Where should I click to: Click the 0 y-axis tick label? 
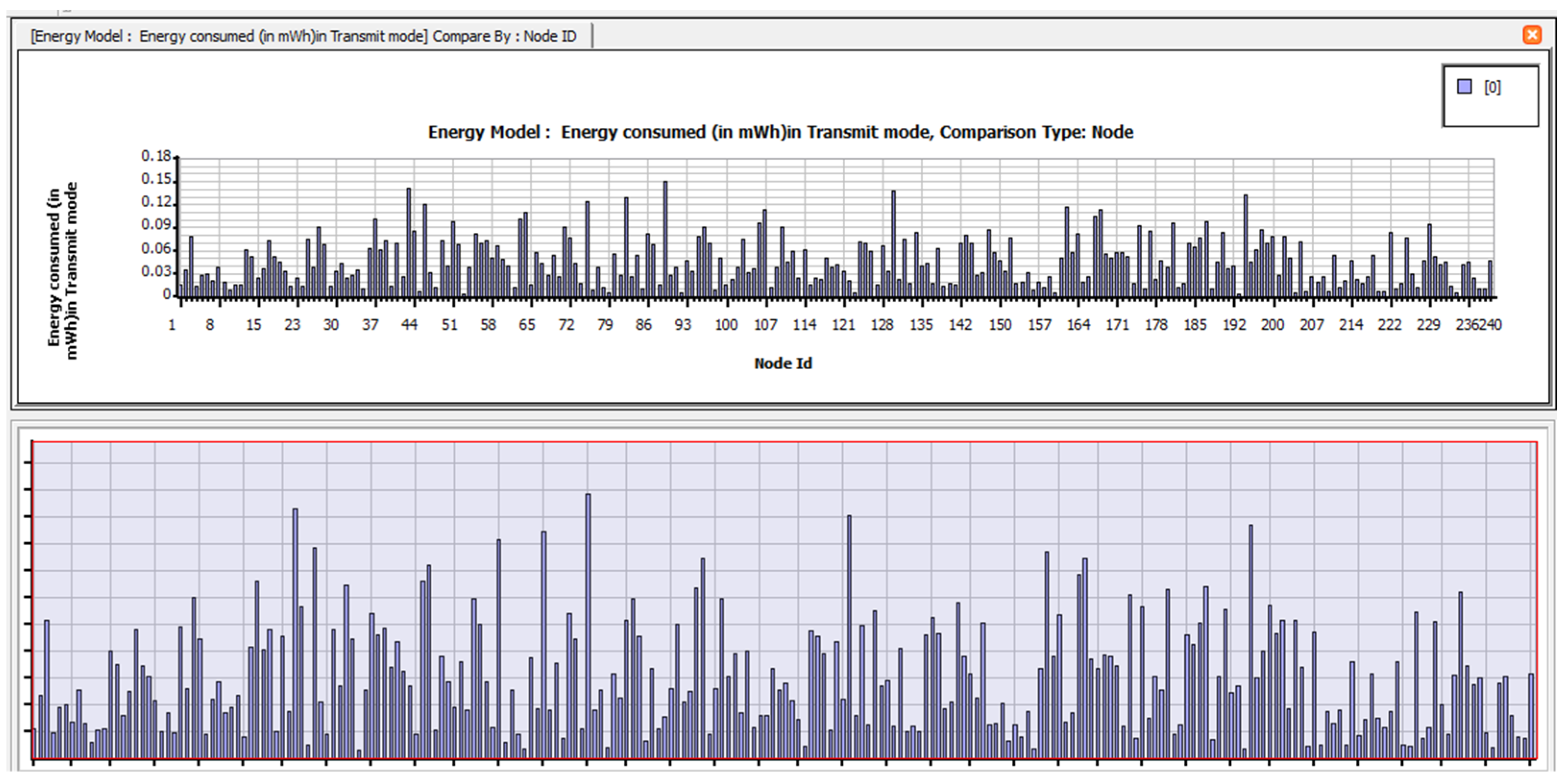(x=167, y=294)
